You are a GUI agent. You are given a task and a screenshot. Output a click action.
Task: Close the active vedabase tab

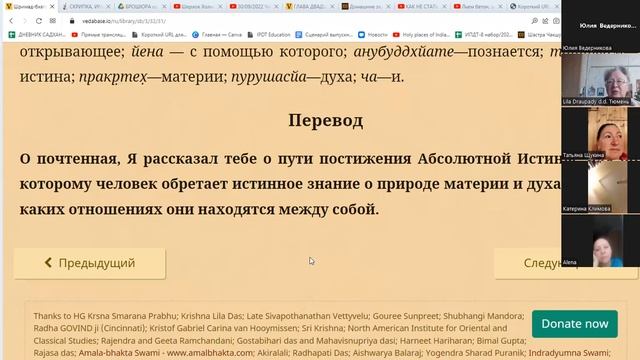(52, 7)
